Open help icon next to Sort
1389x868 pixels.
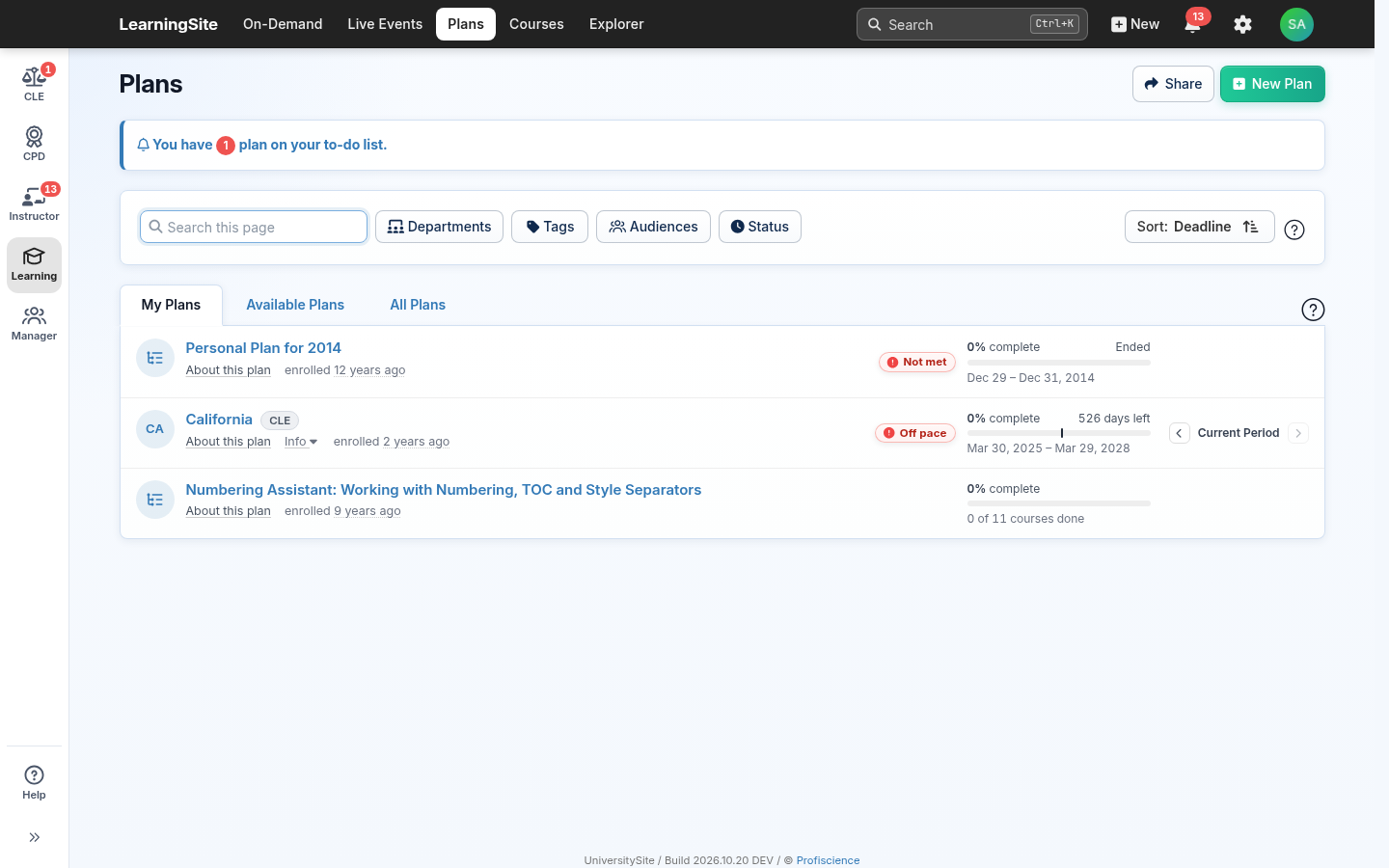[x=1294, y=230]
